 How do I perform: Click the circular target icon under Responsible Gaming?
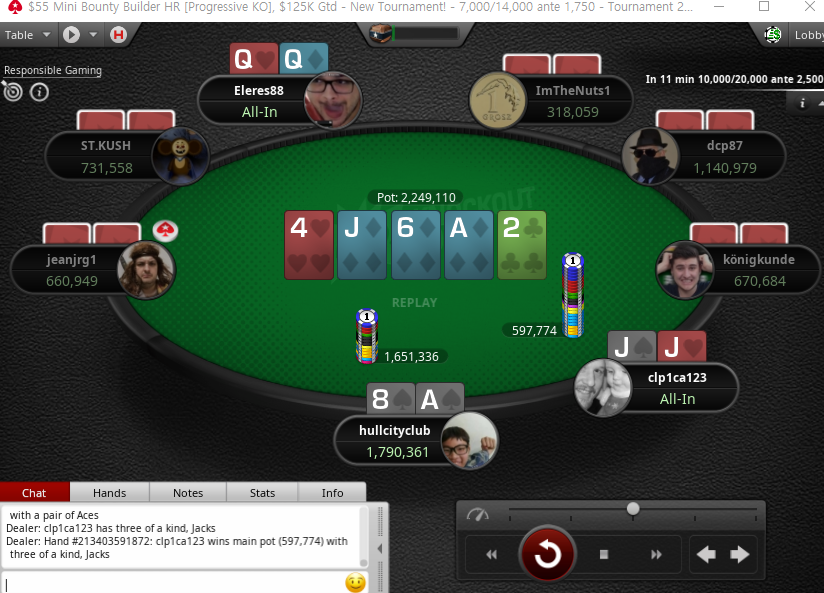[13, 92]
